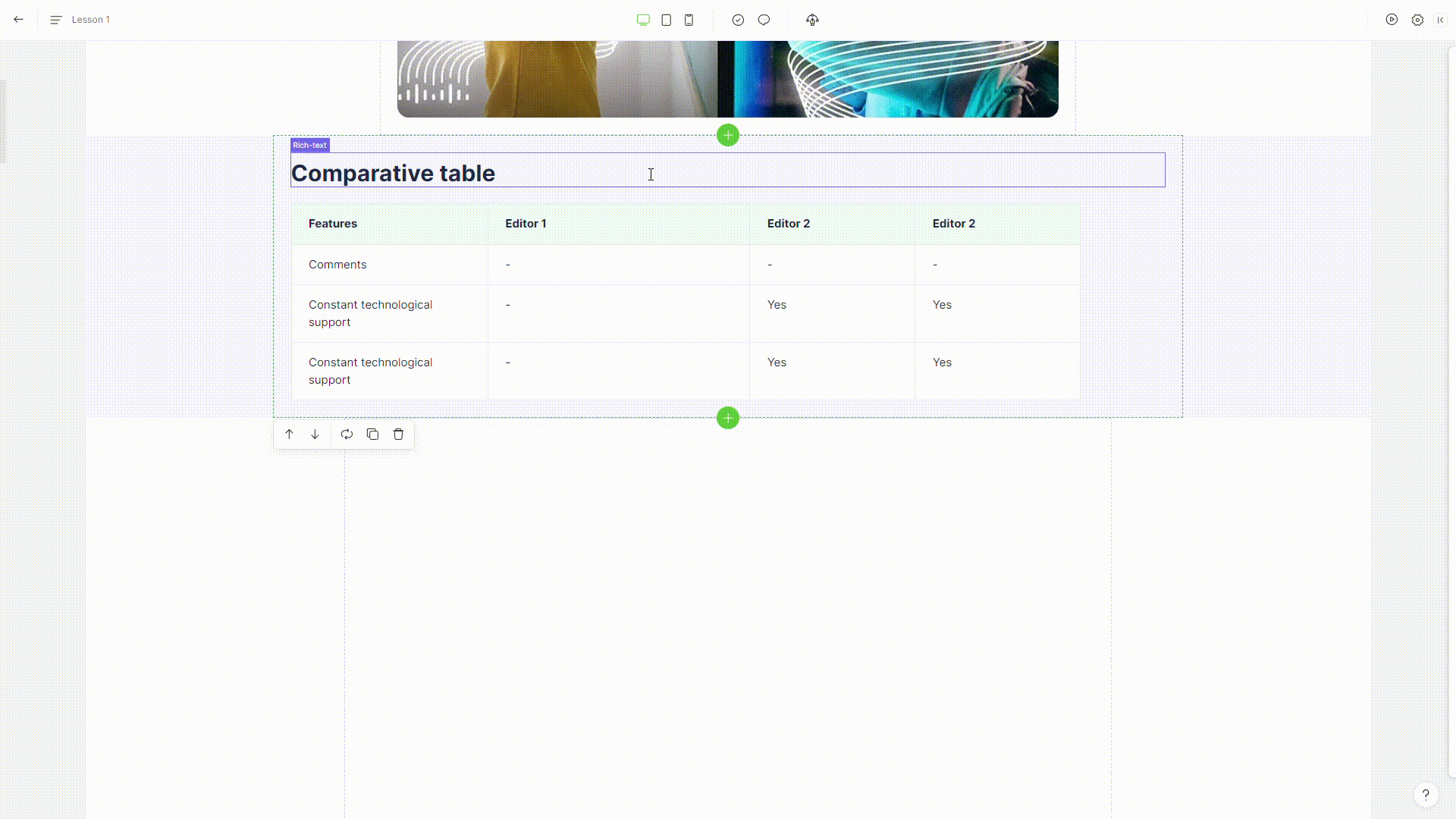The width and height of the screenshot is (1456, 819).
Task: Add block above the Rich-text section
Action: click(728, 135)
